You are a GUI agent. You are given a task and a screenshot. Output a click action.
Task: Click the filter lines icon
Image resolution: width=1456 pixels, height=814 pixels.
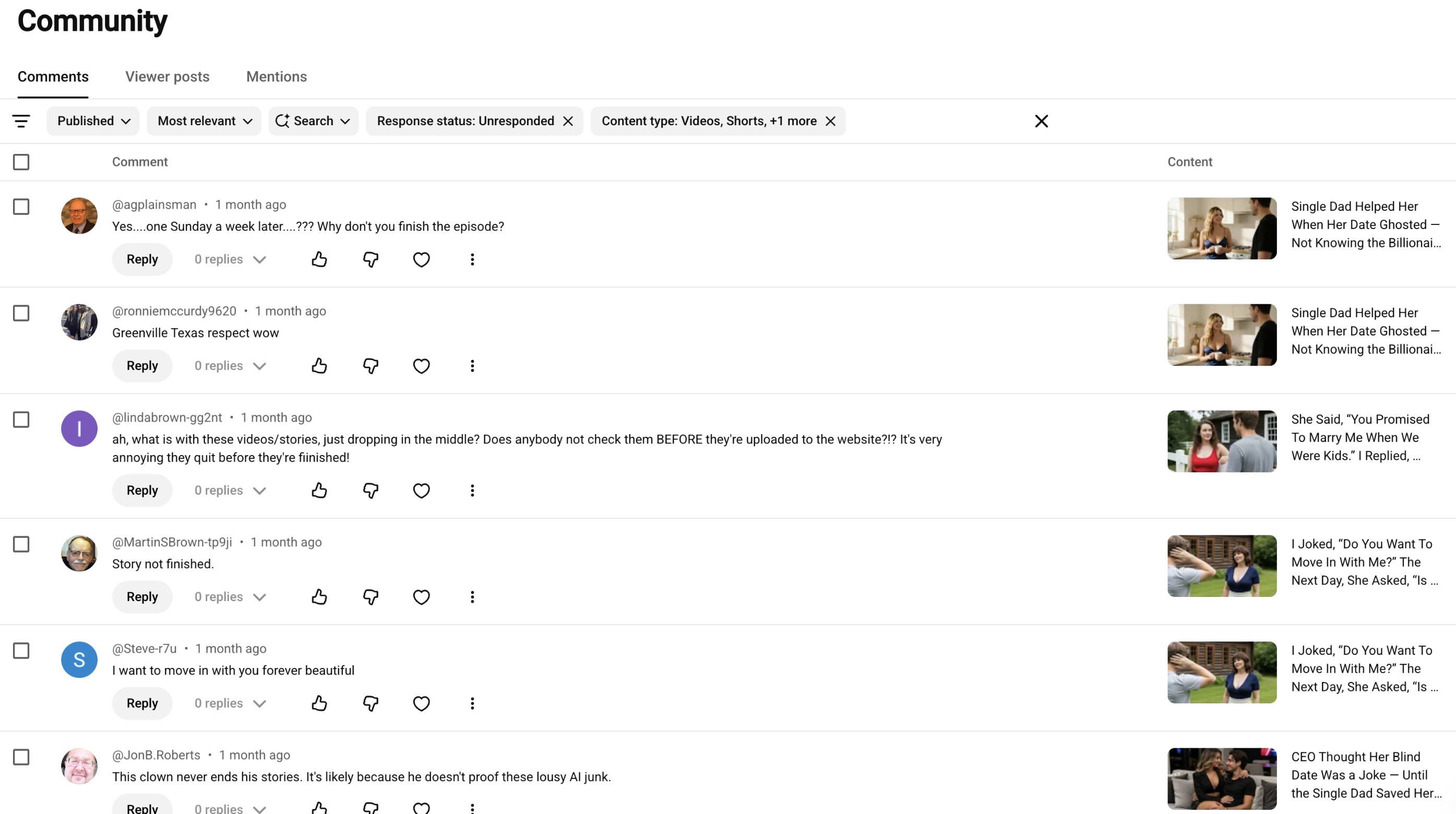pyautogui.click(x=21, y=121)
